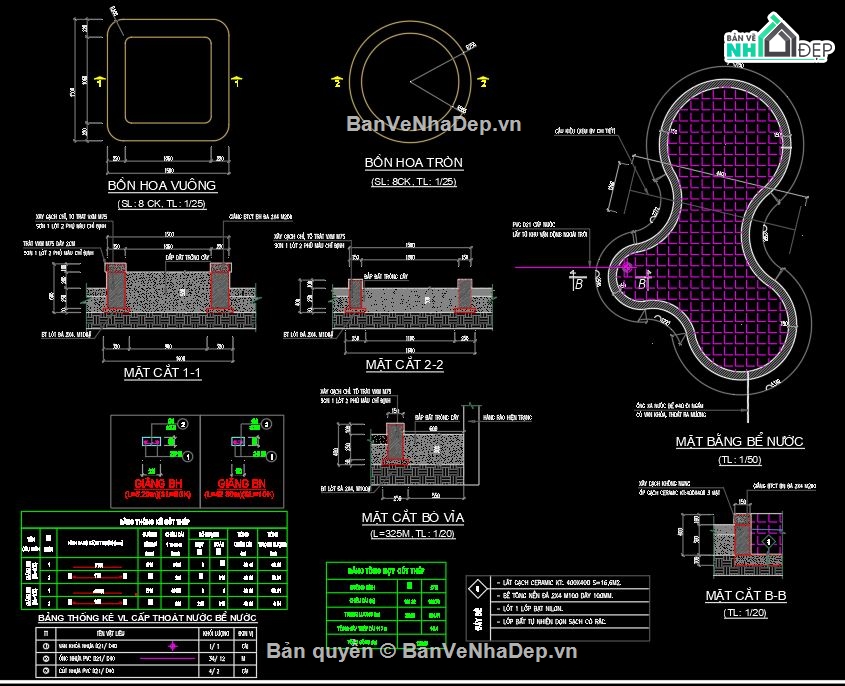The height and width of the screenshot is (686, 845).
Task: Click the yellow section marker 1 right of square
Action: click(x=235, y=78)
